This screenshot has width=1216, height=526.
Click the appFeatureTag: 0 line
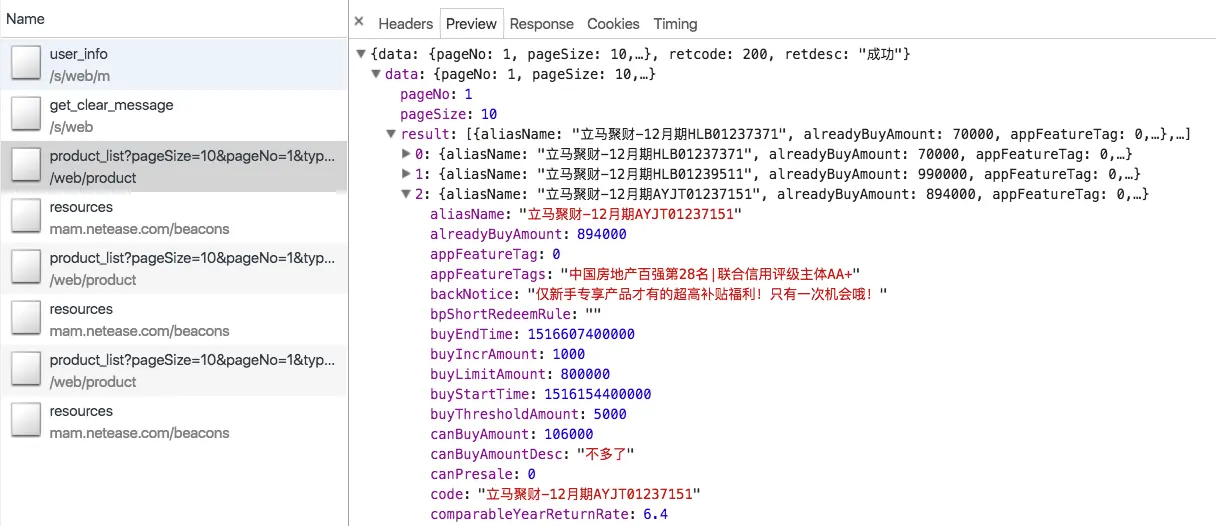coord(495,254)
